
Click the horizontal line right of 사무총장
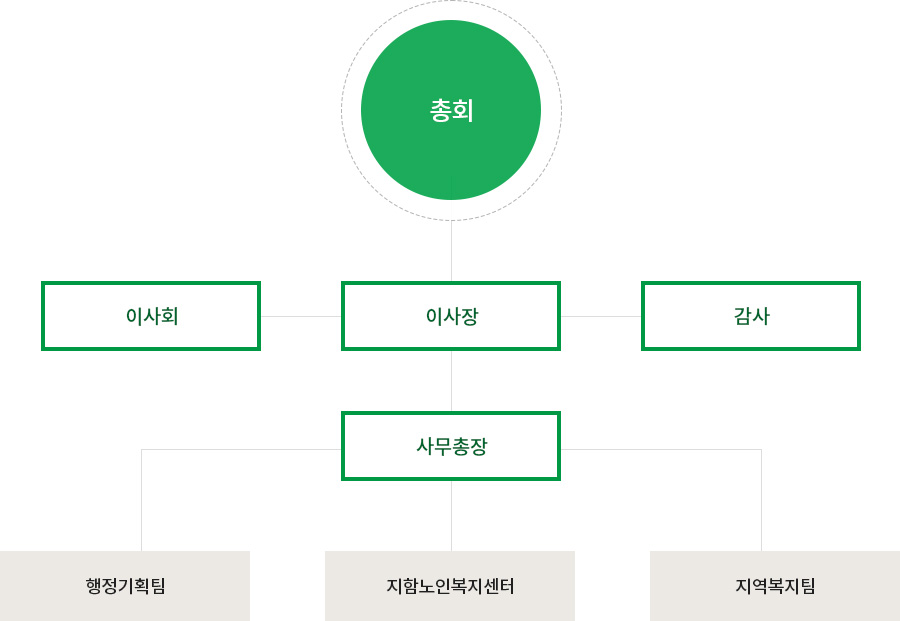(x=661, y=449)
